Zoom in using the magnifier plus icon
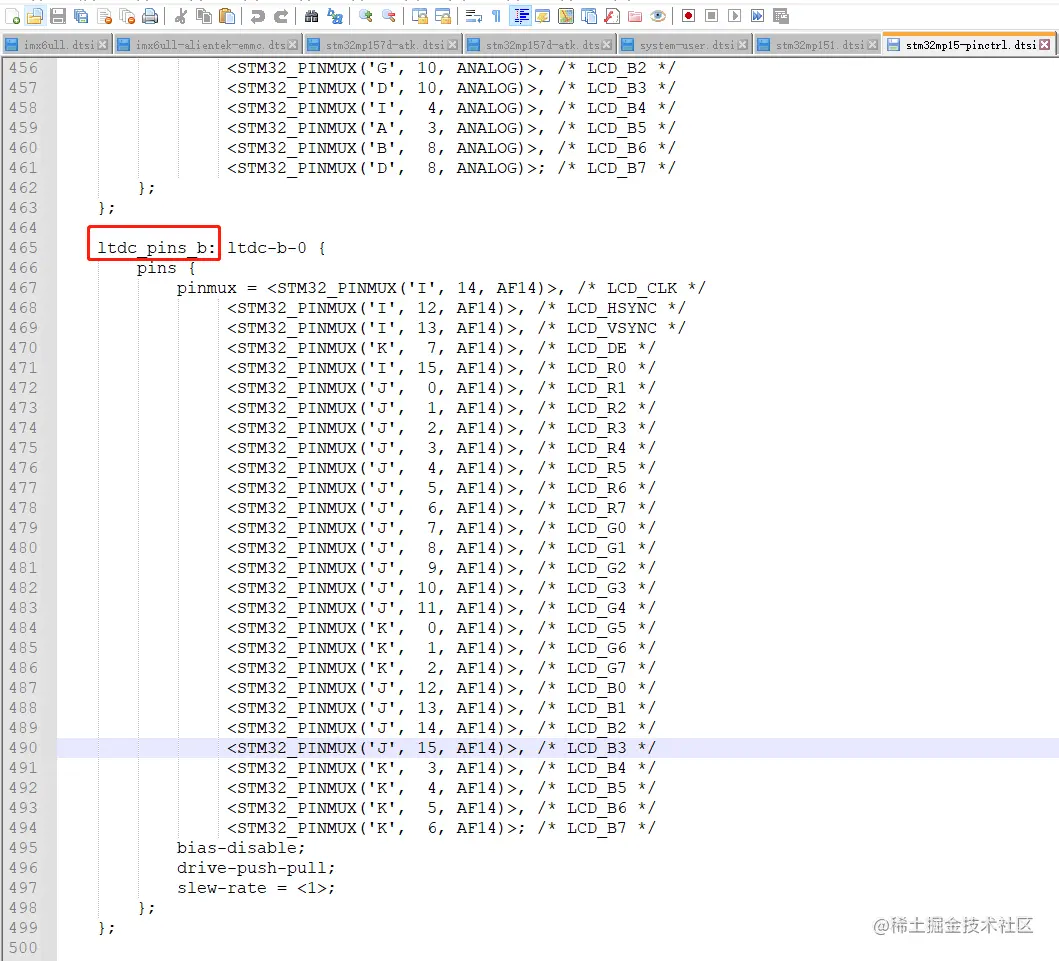 365,16
